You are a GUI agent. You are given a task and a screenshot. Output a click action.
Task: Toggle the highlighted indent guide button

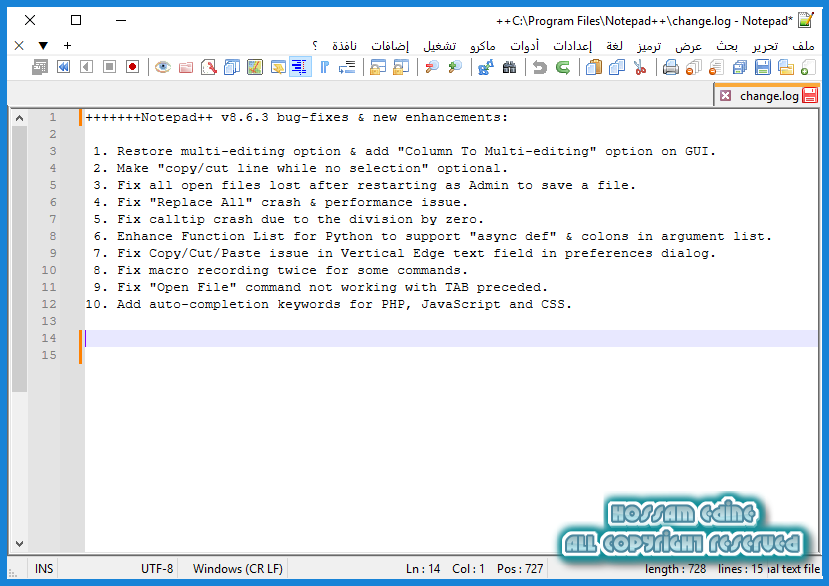tap(300, 67)
